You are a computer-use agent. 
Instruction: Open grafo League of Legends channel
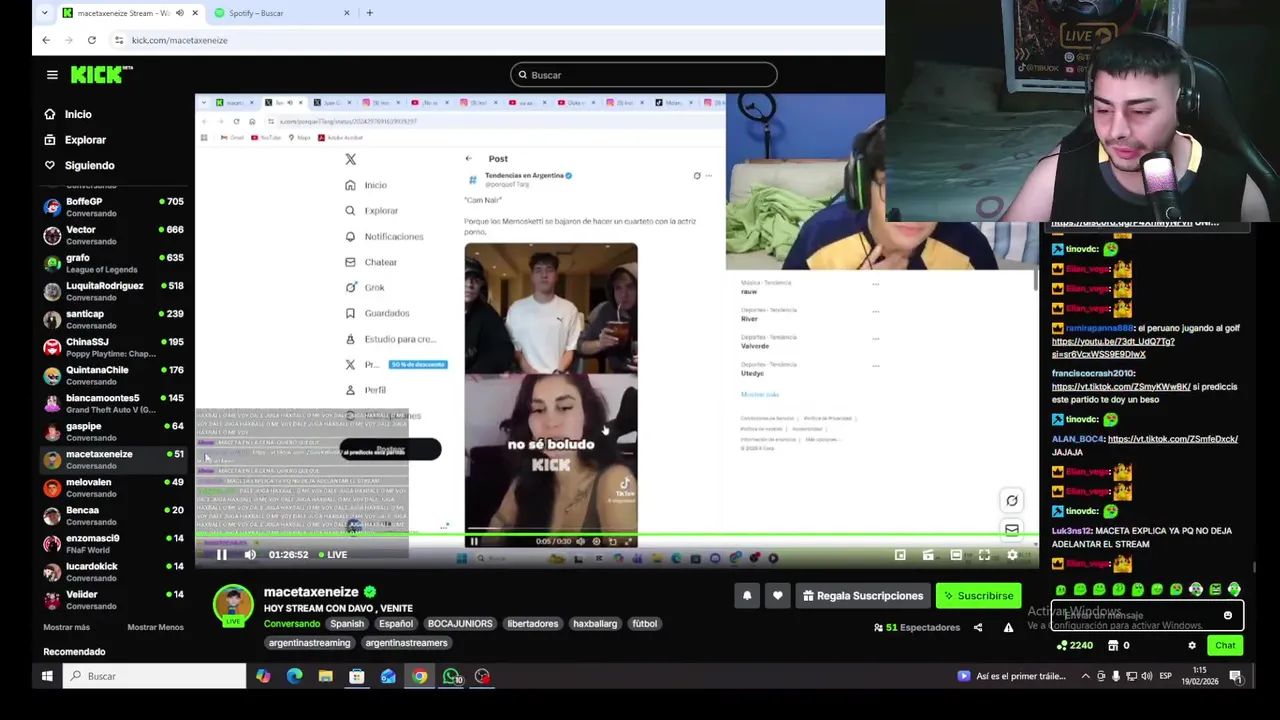pos(113,263)
